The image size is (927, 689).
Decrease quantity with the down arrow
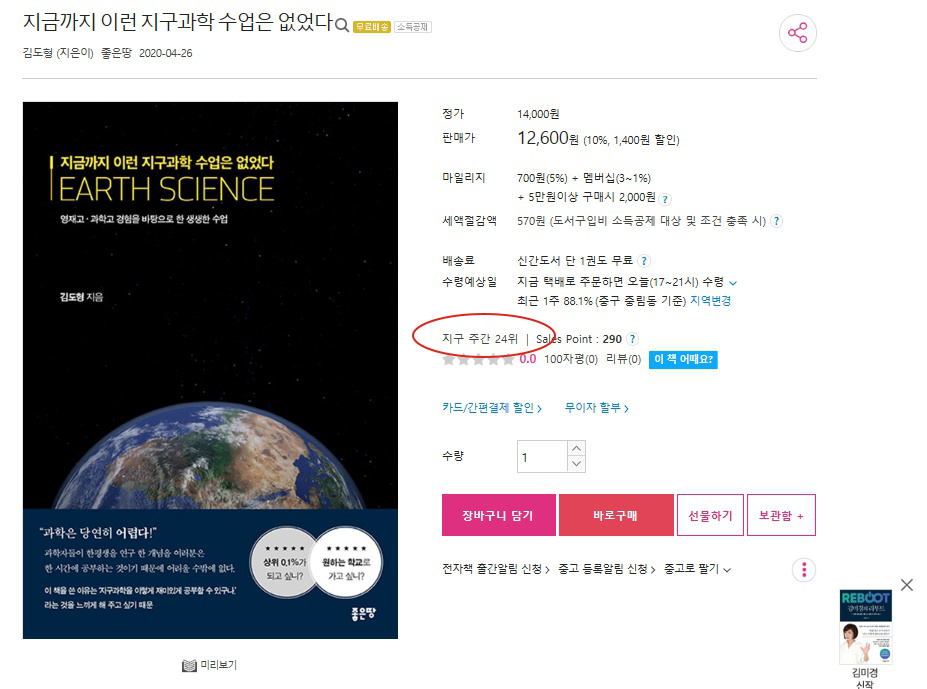(x=576, y=464)
